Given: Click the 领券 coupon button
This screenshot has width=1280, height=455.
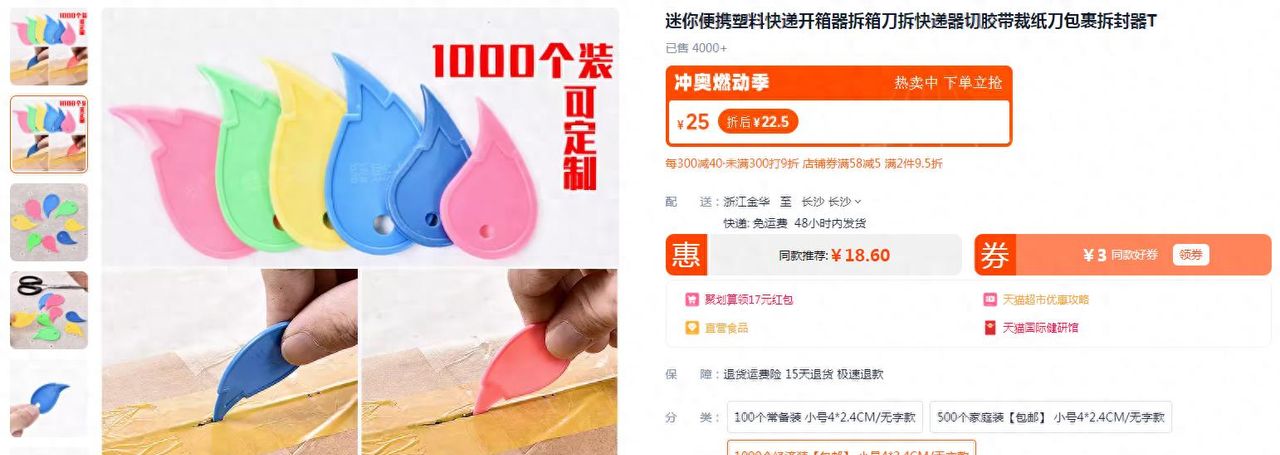Looking at the screenshot, I should 1190,255.
